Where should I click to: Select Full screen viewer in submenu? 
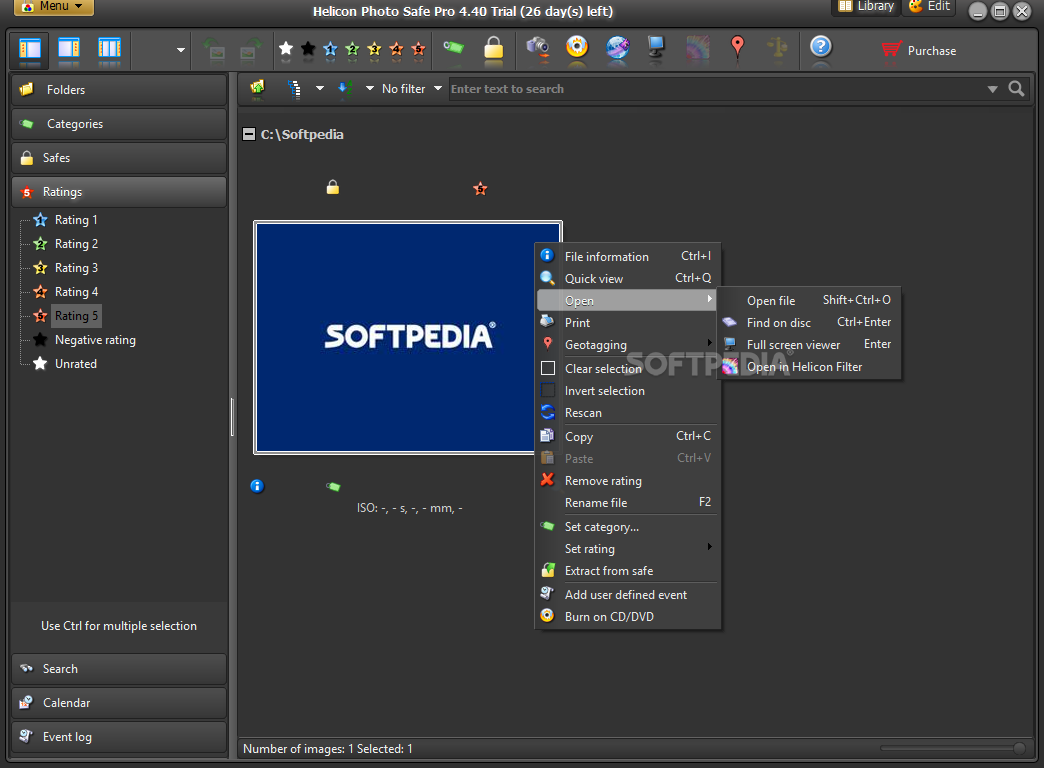(809, 344)
